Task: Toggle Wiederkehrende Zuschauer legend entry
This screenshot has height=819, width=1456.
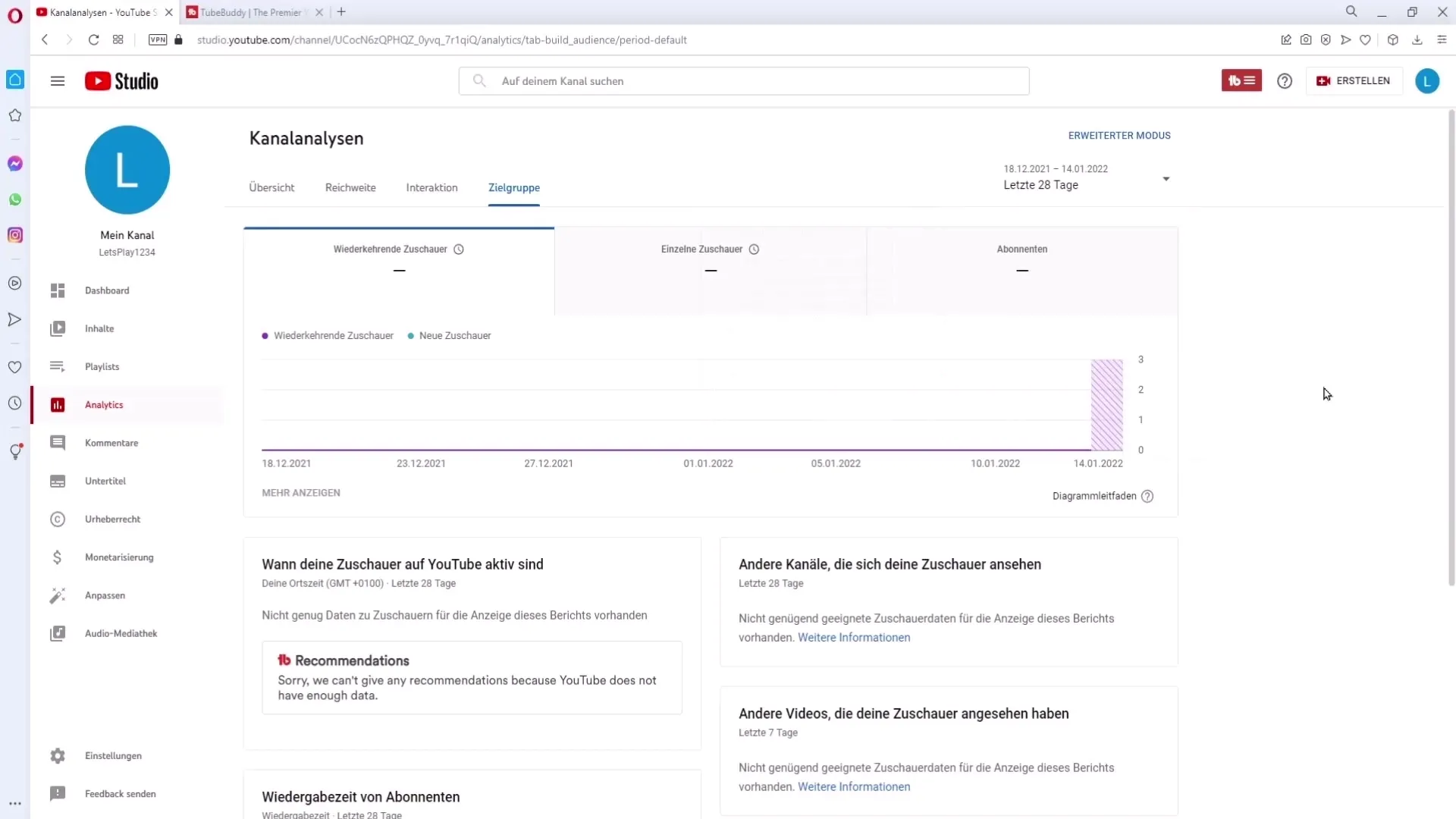Action: click(327, 335)
